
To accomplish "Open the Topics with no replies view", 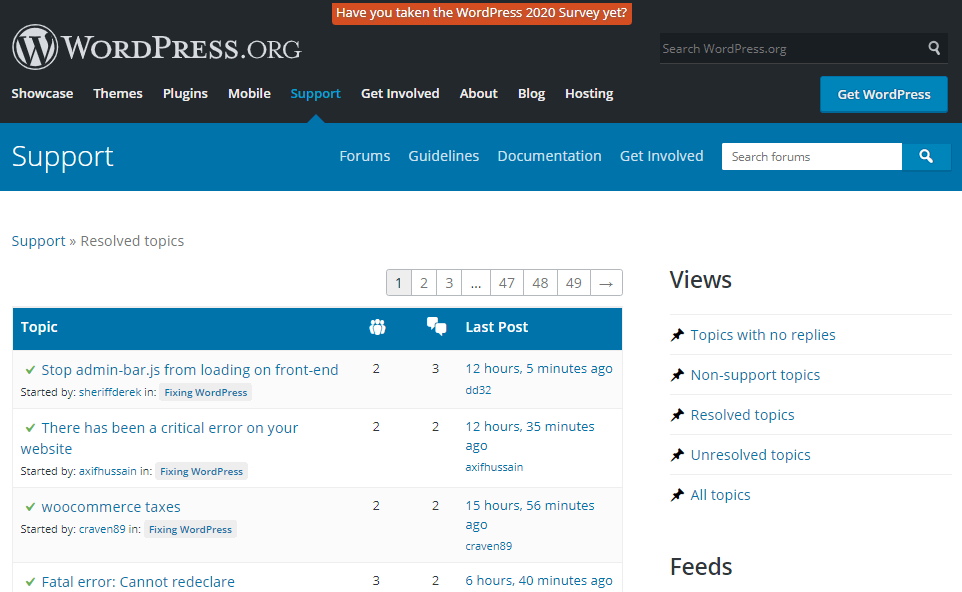I will (x=763, y=335).
